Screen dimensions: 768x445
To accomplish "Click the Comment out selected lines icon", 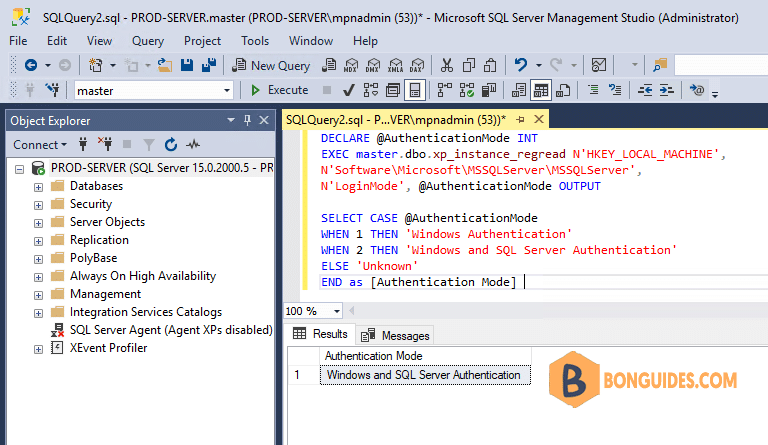I will coord(593,90).
